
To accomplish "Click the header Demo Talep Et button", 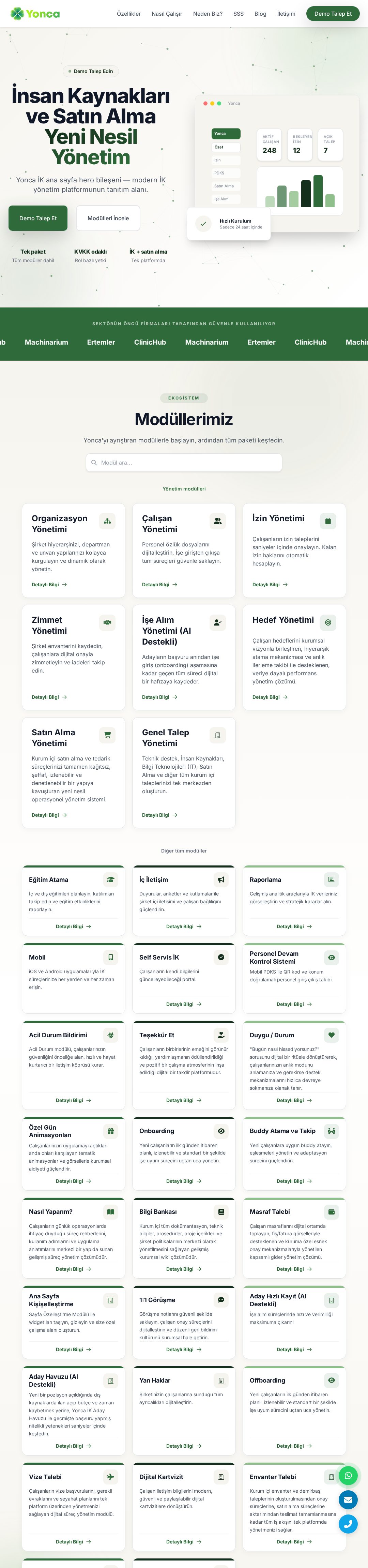I will coord(333,13).
